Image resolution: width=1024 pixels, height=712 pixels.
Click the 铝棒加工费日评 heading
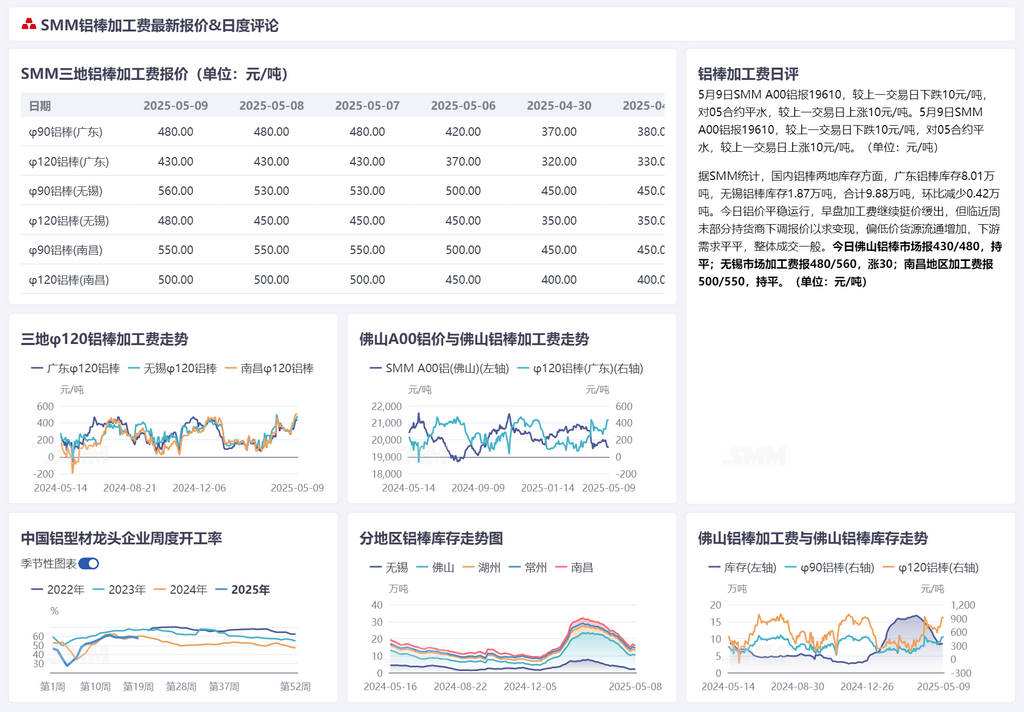coord(748,74)
